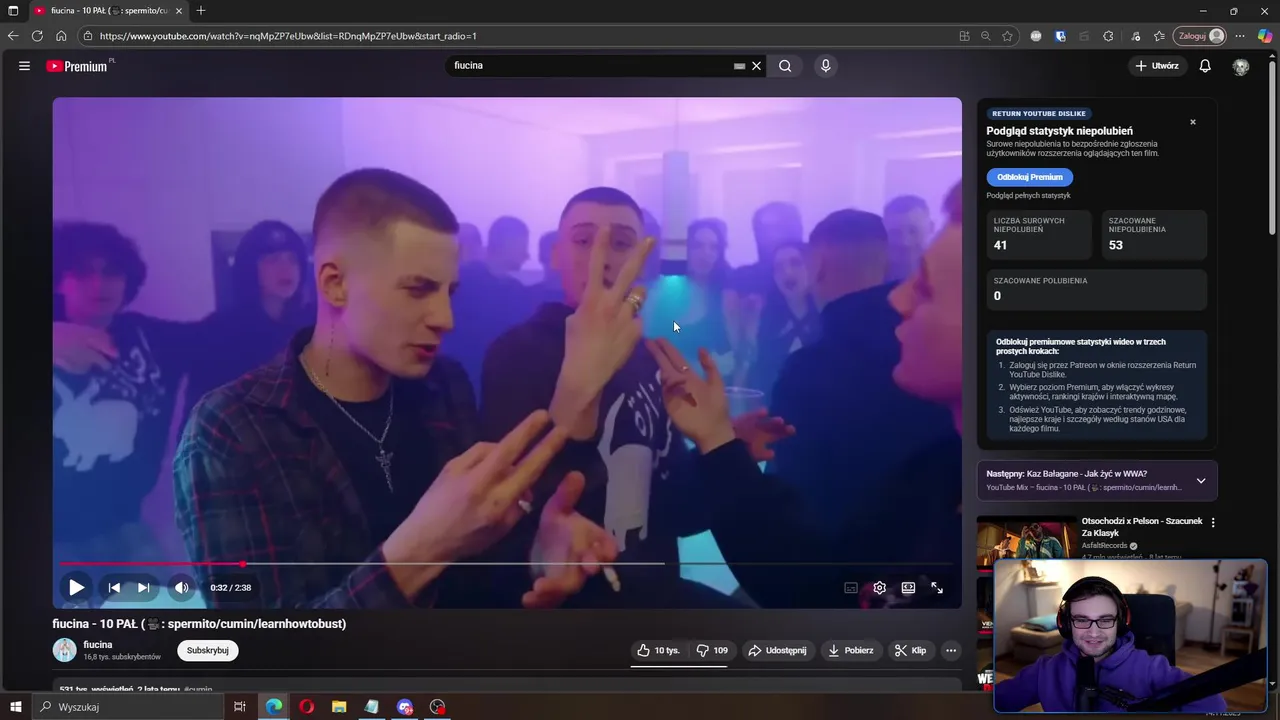Viewport: 1280px width, 720px height.
Task: Open the on-screen keyboard icon in search
Action: coord(739,66)
